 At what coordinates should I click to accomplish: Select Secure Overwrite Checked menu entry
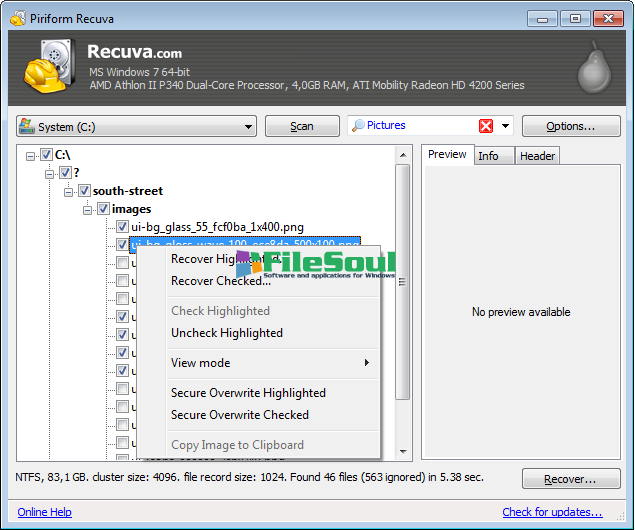pos(239,415)
